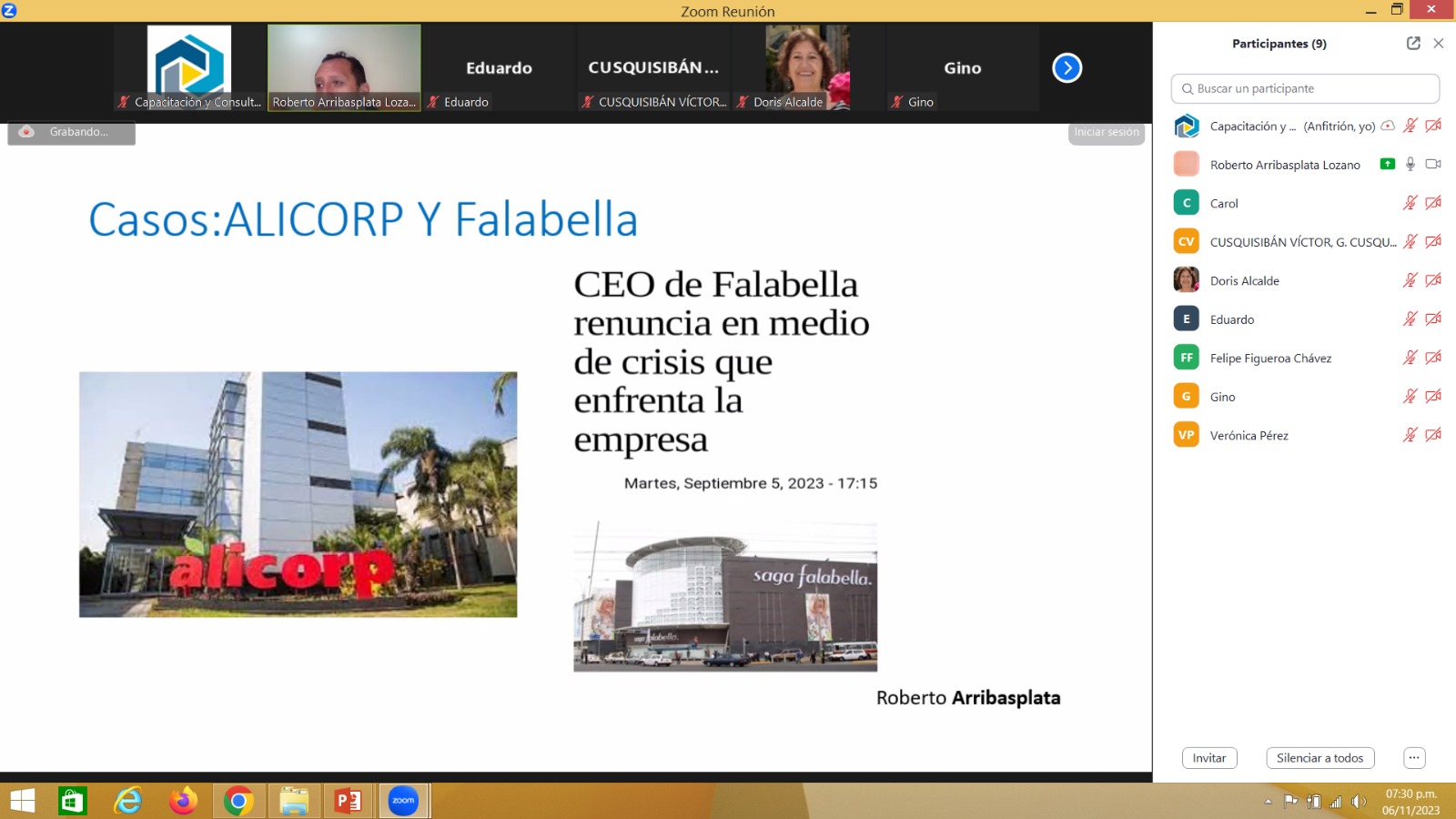
Task: Select Roberto Arribasplata's video tile
Action: click(344, 68)
